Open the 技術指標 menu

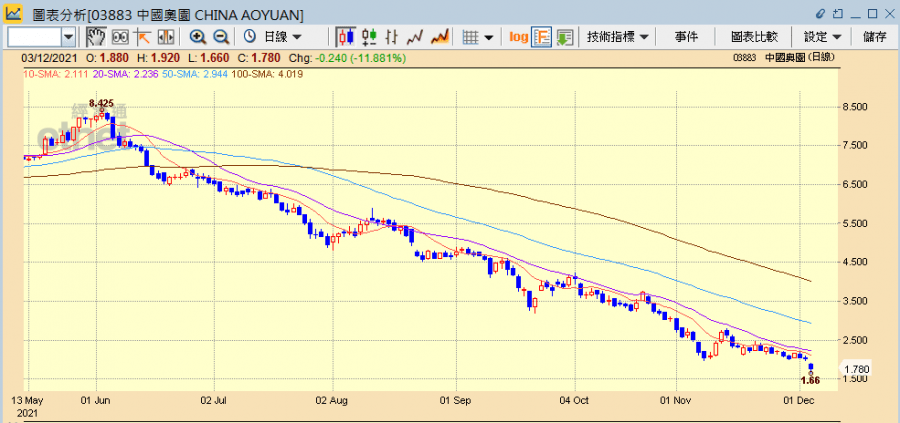[x=618, y=37]
